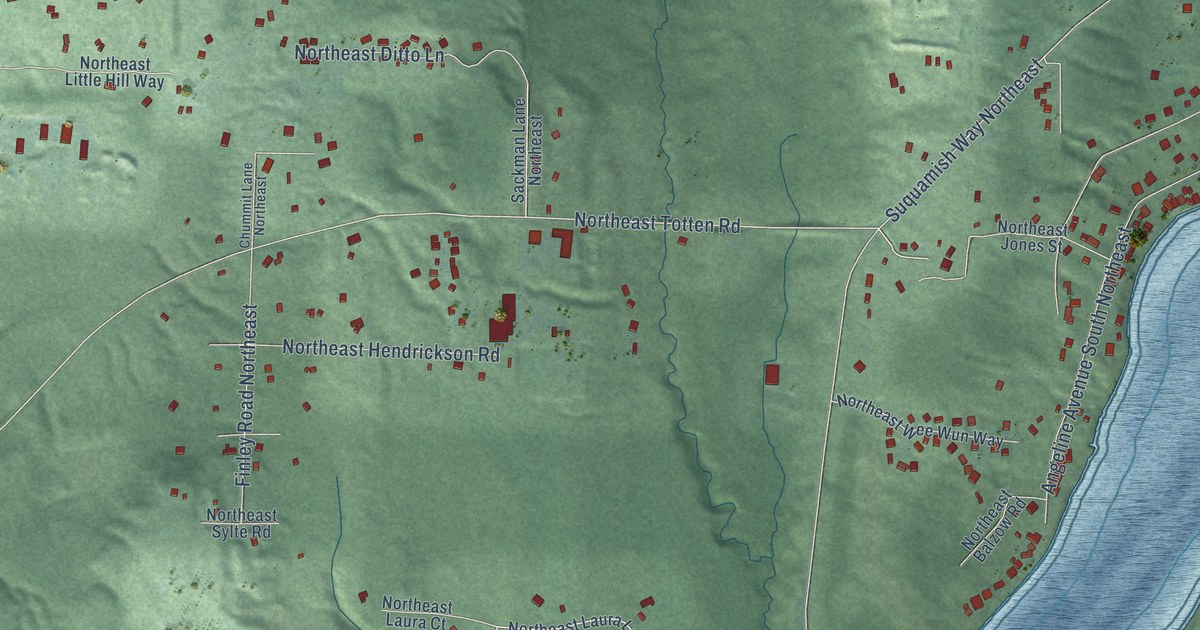The width and height of the screenshot is (1200, 630).
Task: Click the Finley Road Northeast label
Action: coord(245,395)
